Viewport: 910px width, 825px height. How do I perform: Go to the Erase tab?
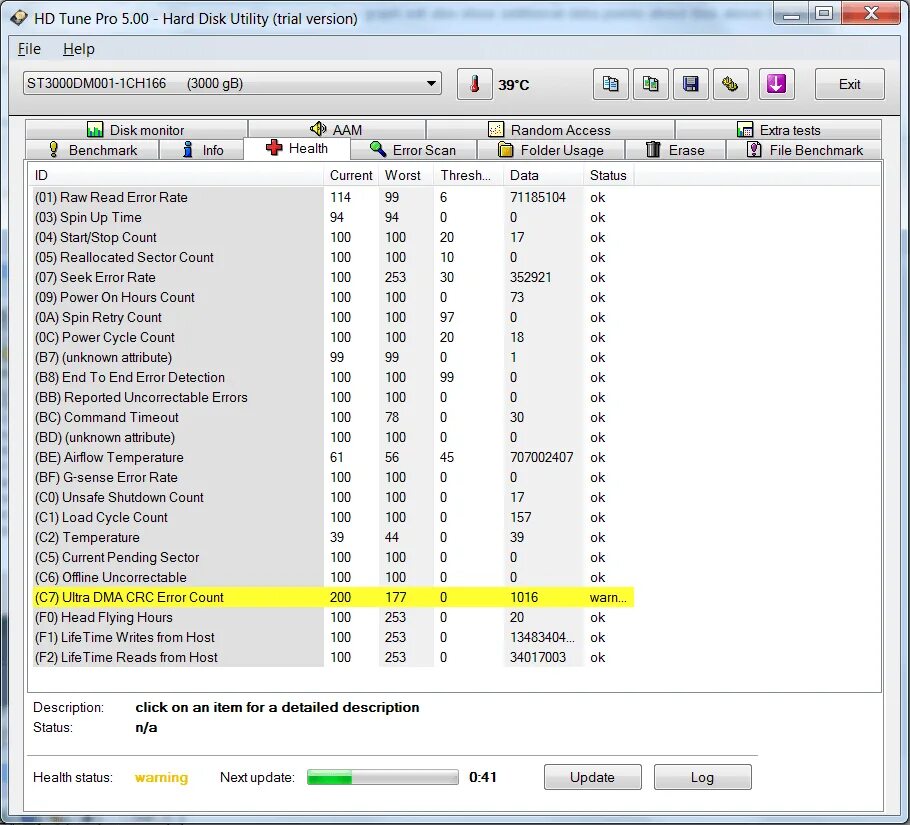point(675,150)
